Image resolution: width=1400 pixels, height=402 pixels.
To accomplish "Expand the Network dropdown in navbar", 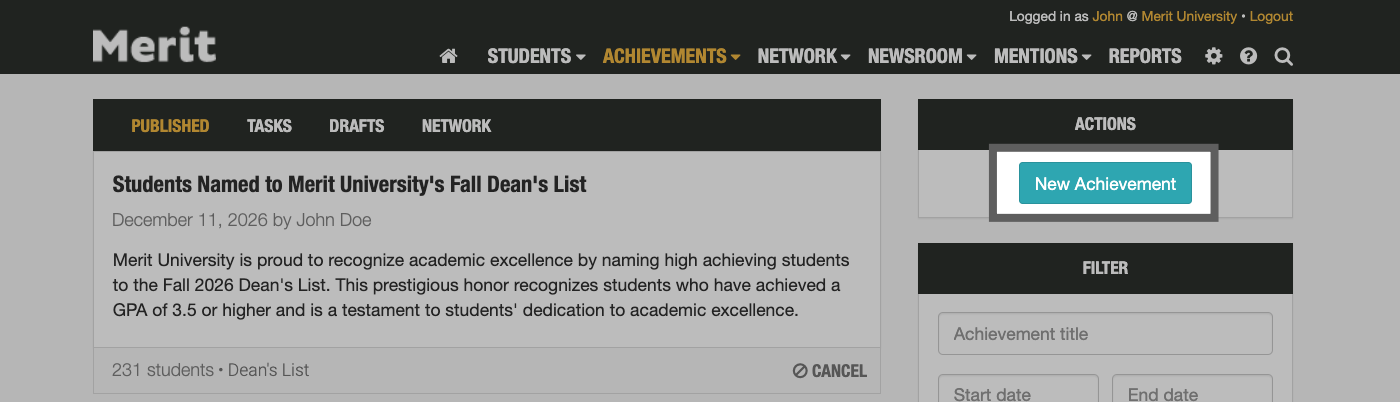I will click(803, 57).
